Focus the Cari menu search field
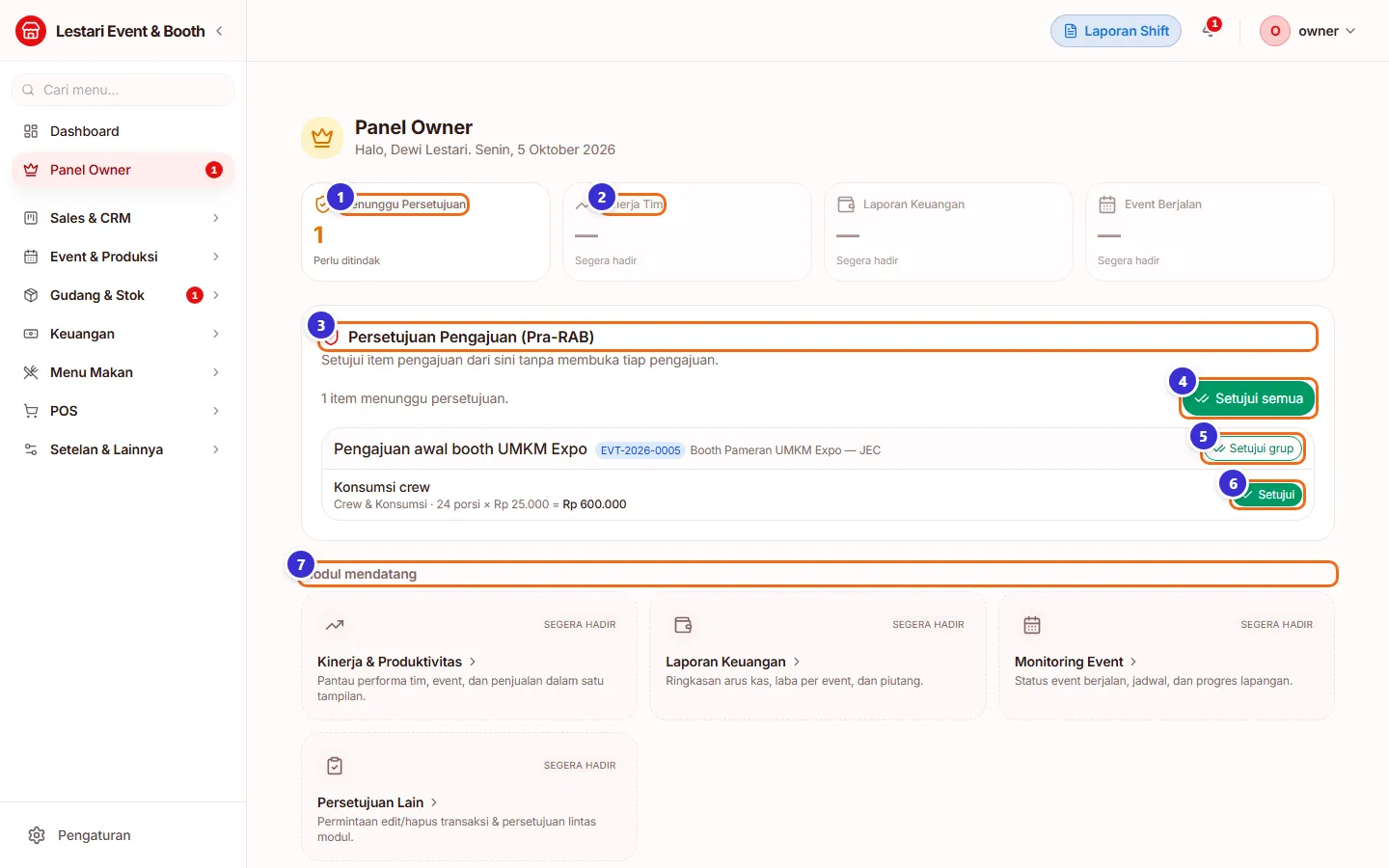Image resolution: width=1389 pixels, height=868 pixels. point(123,90)
